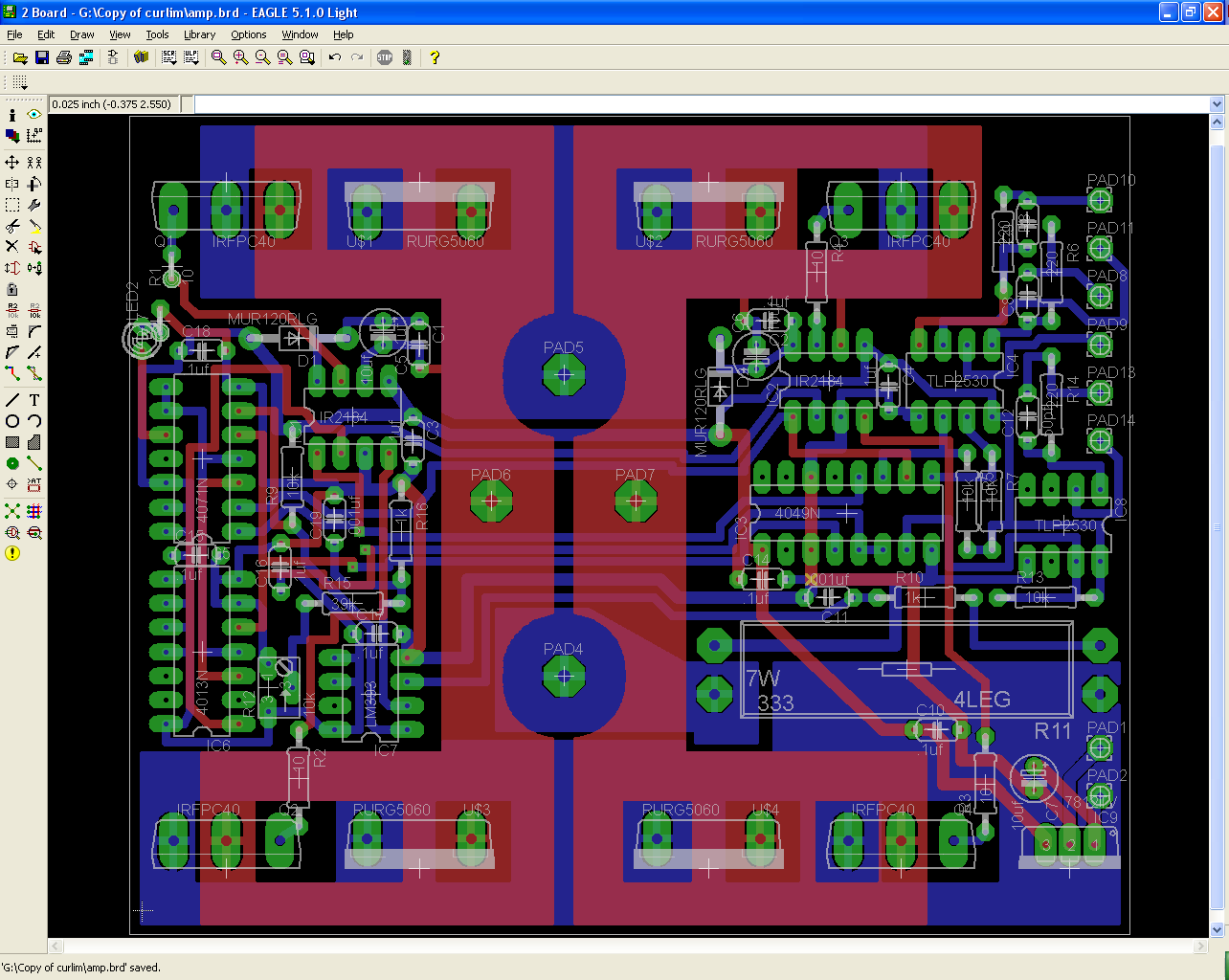1229x980 pixels.
Task: Select the Circle drawing tool
Action: (12, 421)
